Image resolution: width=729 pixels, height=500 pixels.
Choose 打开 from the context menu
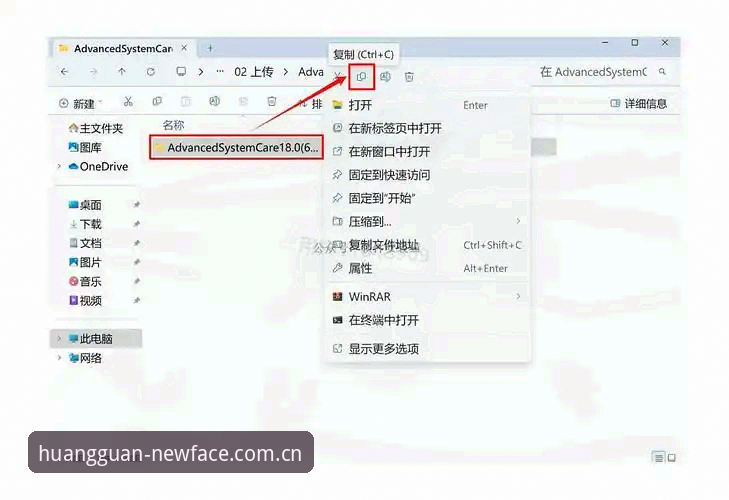click(427, 105)
